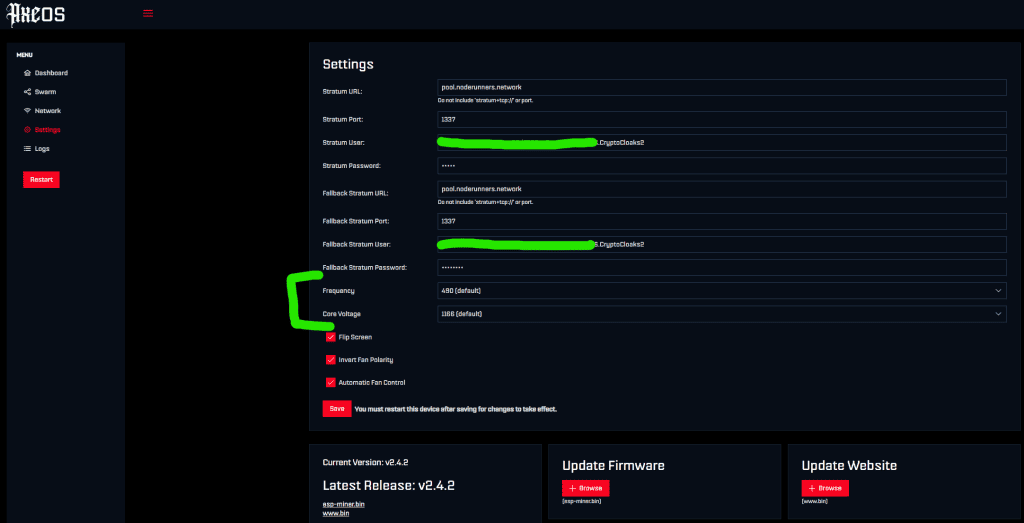This screenshot has height=523, width=1024.
Task: Toggle the hamburger menu icon
Action: coord(148,13)
